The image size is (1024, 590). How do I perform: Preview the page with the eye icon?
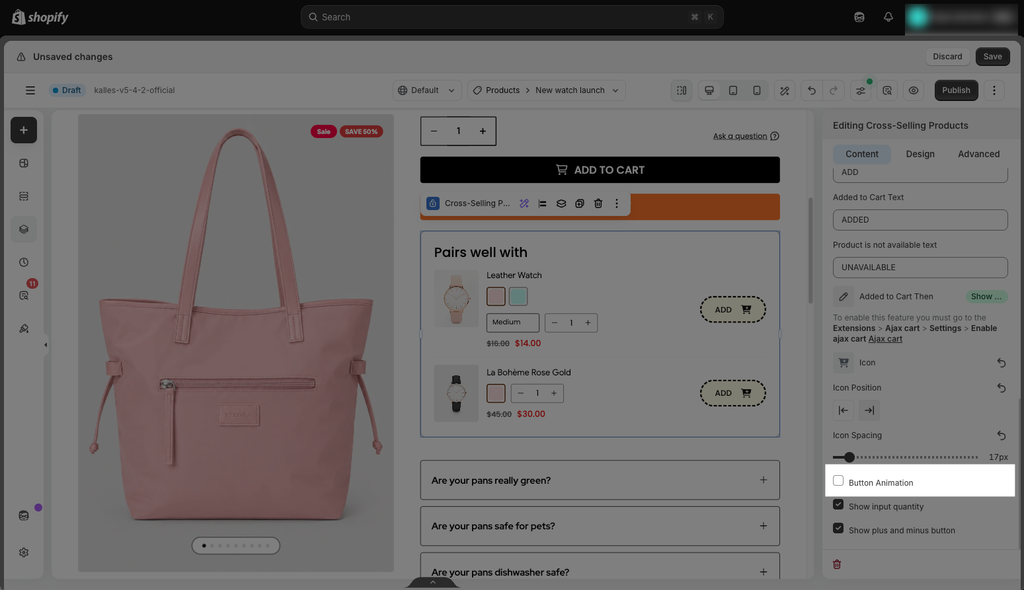913,91
